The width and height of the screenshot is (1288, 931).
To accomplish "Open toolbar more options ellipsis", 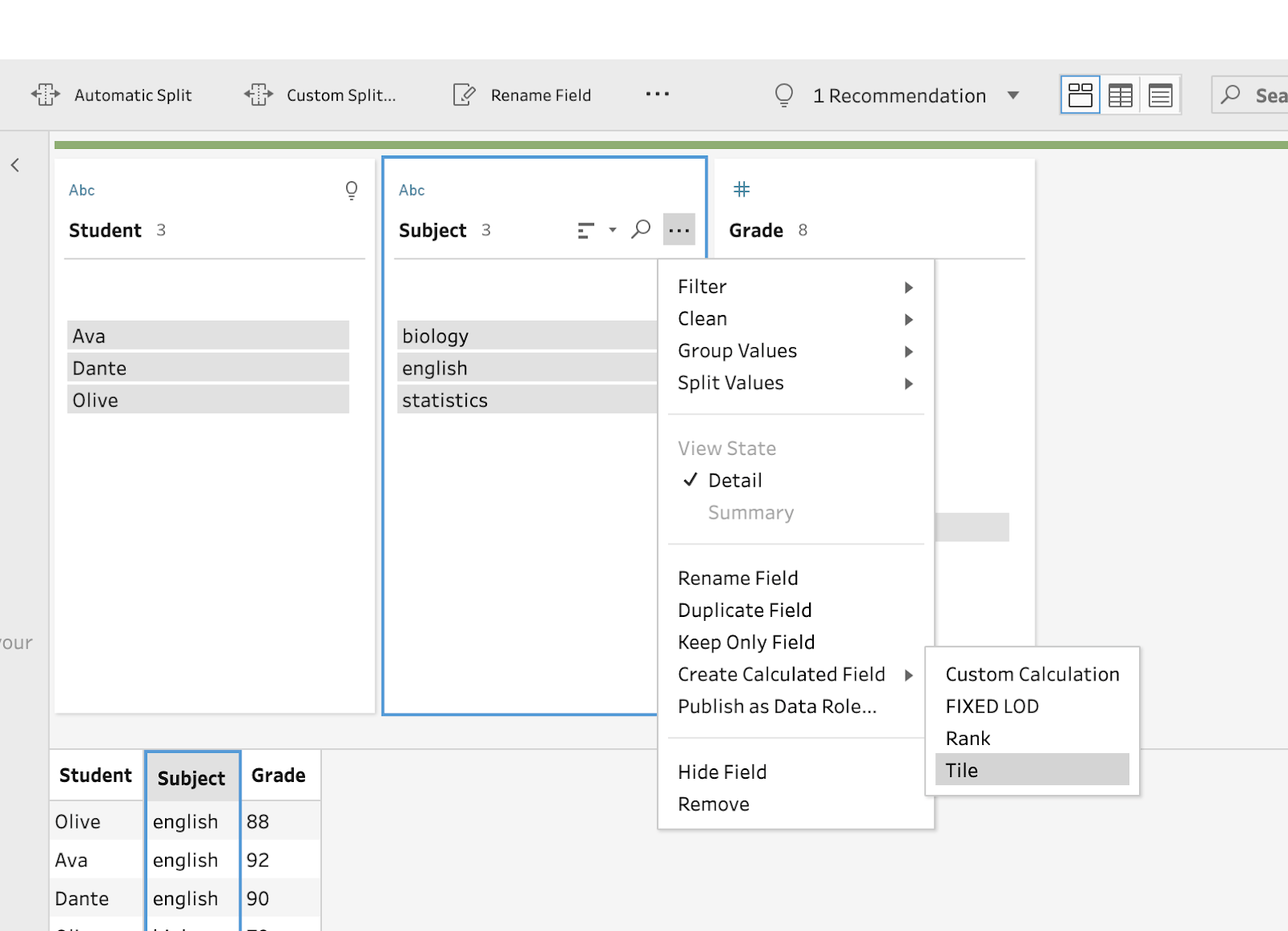I will click(657, 94).
